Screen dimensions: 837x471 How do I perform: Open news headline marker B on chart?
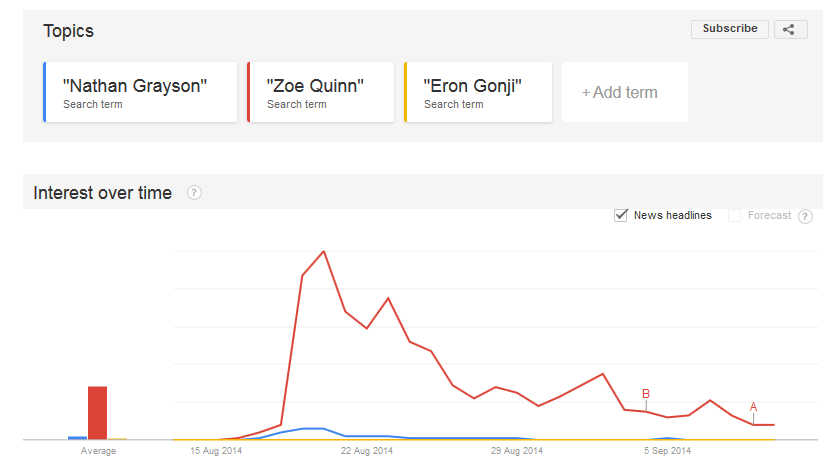(x=646, y=393)
